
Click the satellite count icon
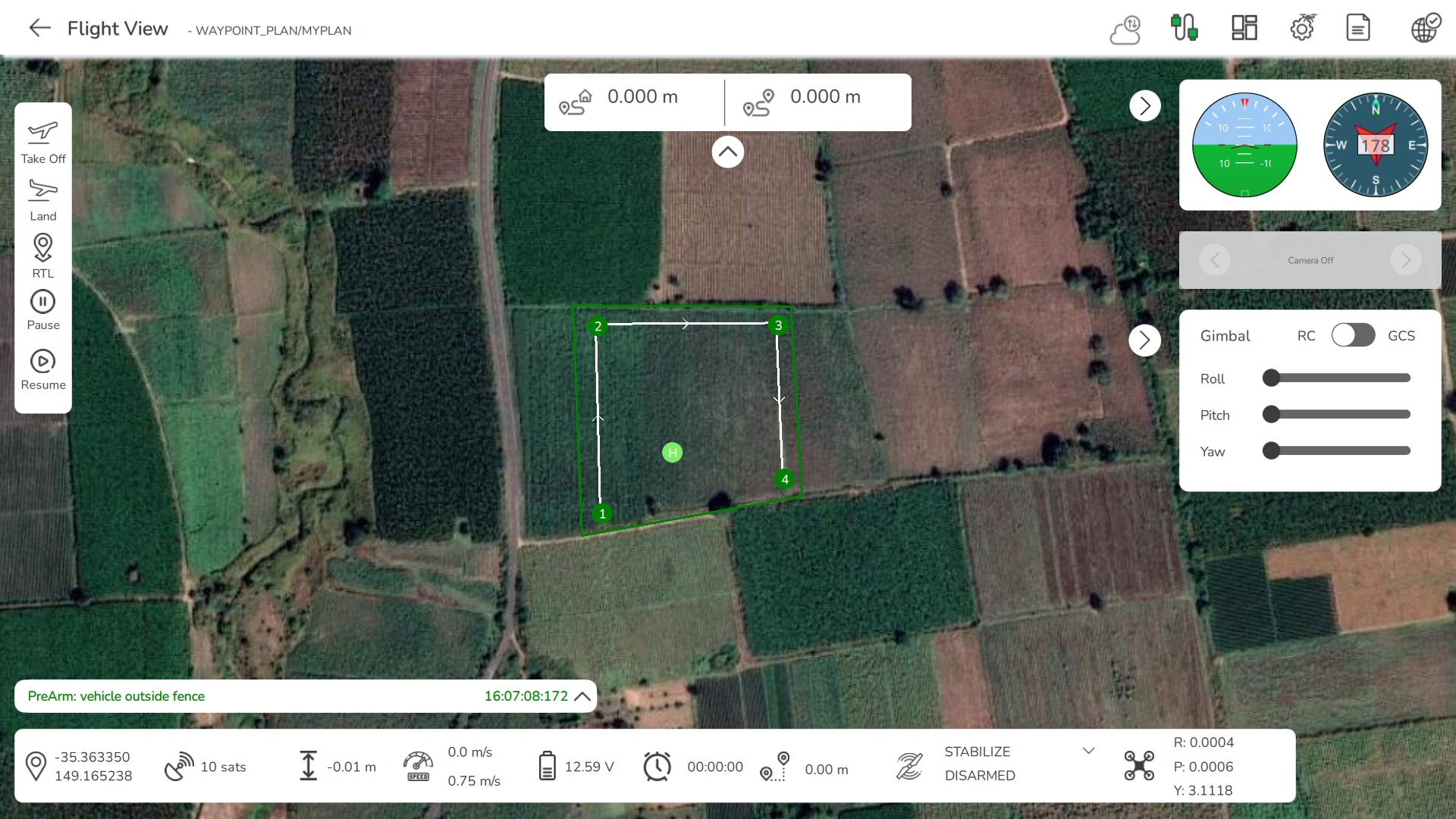179,765
